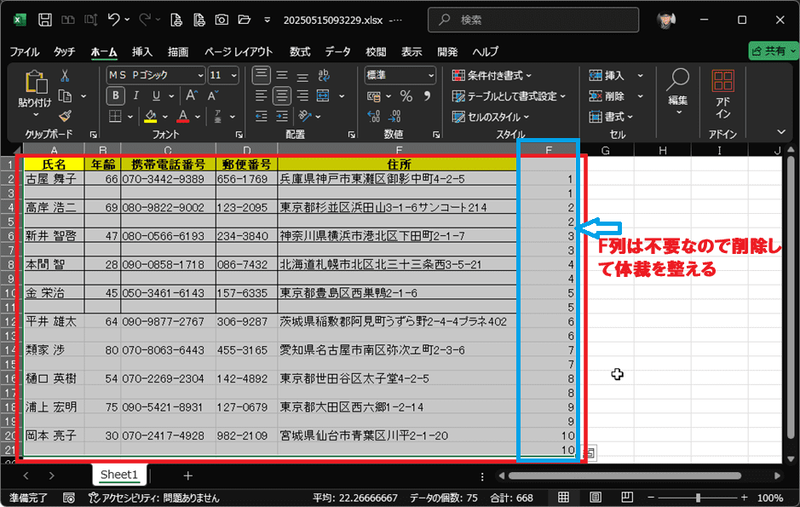Toggle Underline formatting button
800x507 pixels.
pyautogui.click(x=156, y=96)
